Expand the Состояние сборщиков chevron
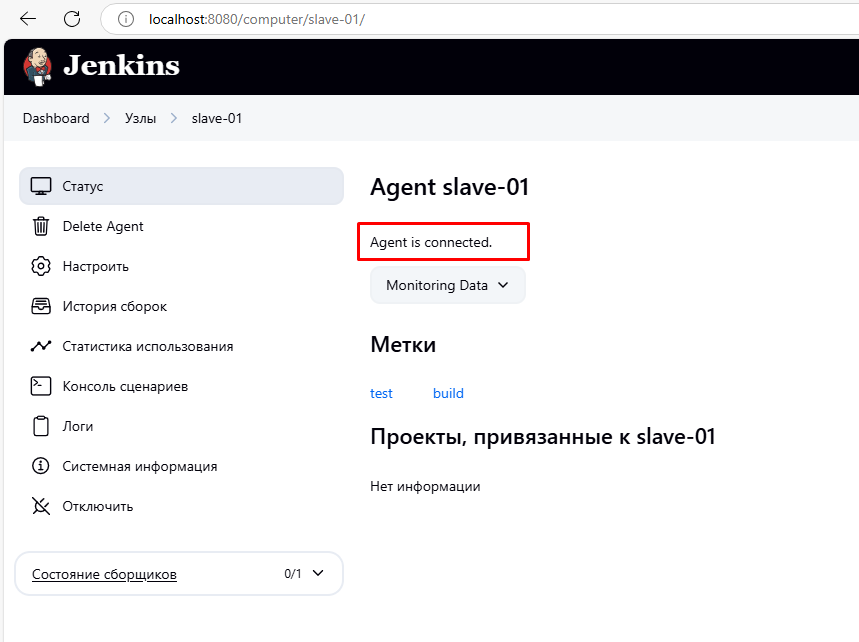Image resolution: width=859 pixels, height=642 pixels. 318,574
